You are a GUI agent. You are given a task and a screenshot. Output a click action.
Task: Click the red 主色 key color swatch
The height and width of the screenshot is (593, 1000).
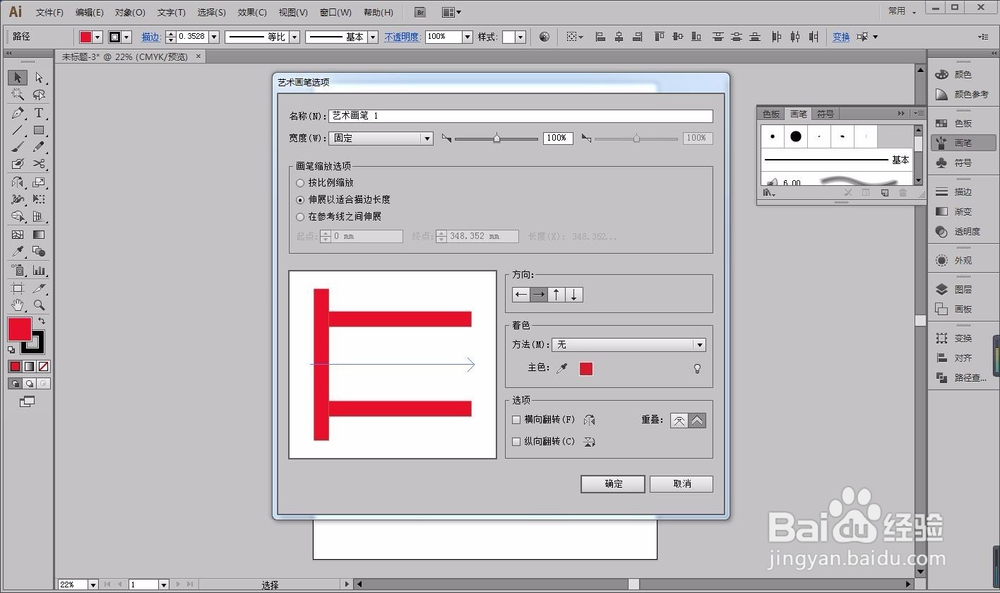586,369
